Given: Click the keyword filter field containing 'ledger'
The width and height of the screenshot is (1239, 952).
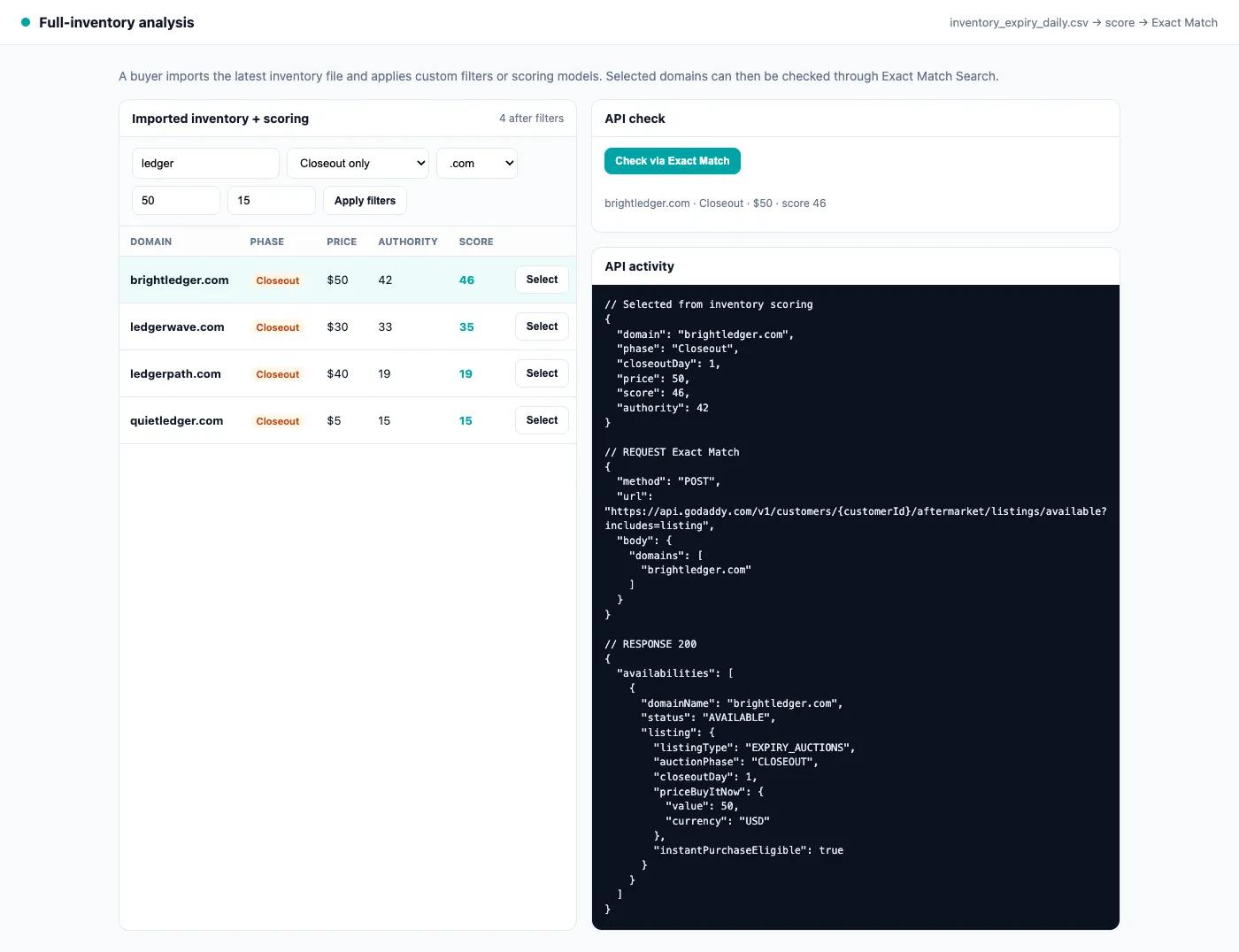Looking at the screenshot, I should [x=205, y=164].
